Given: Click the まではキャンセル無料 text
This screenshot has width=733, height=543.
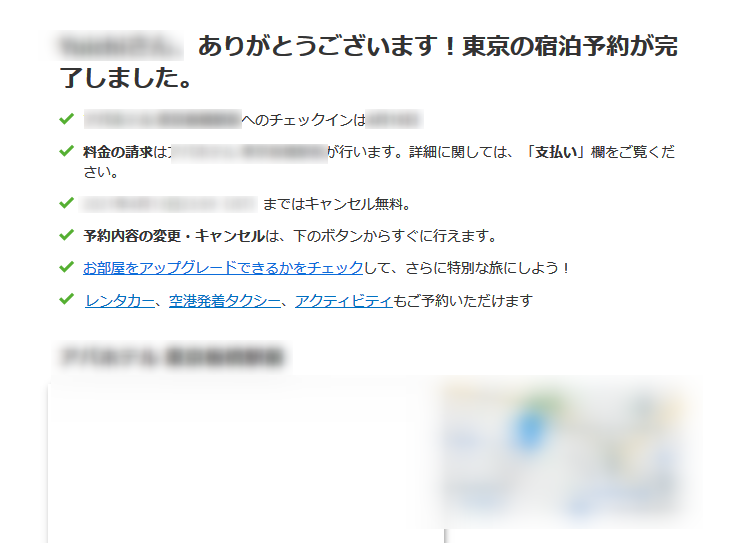Looking at the screenshot, I should 336,204.
